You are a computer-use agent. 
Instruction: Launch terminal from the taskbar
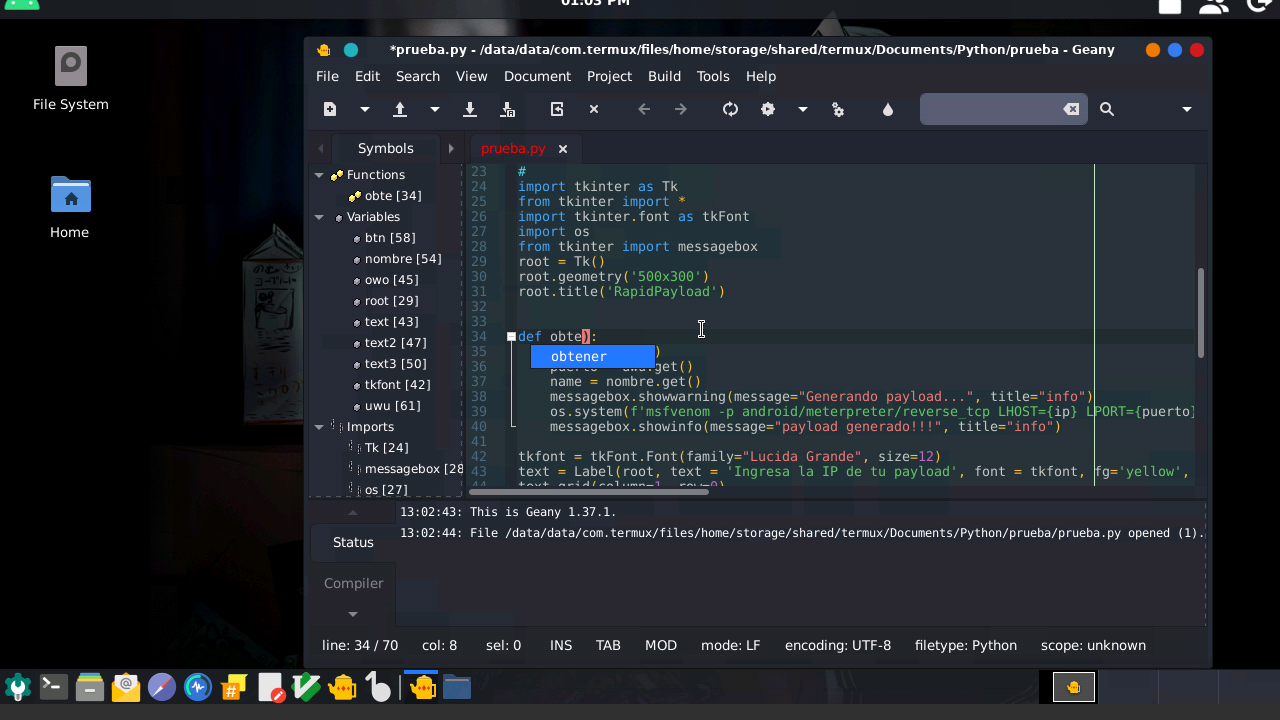click(x=54, y=687)
